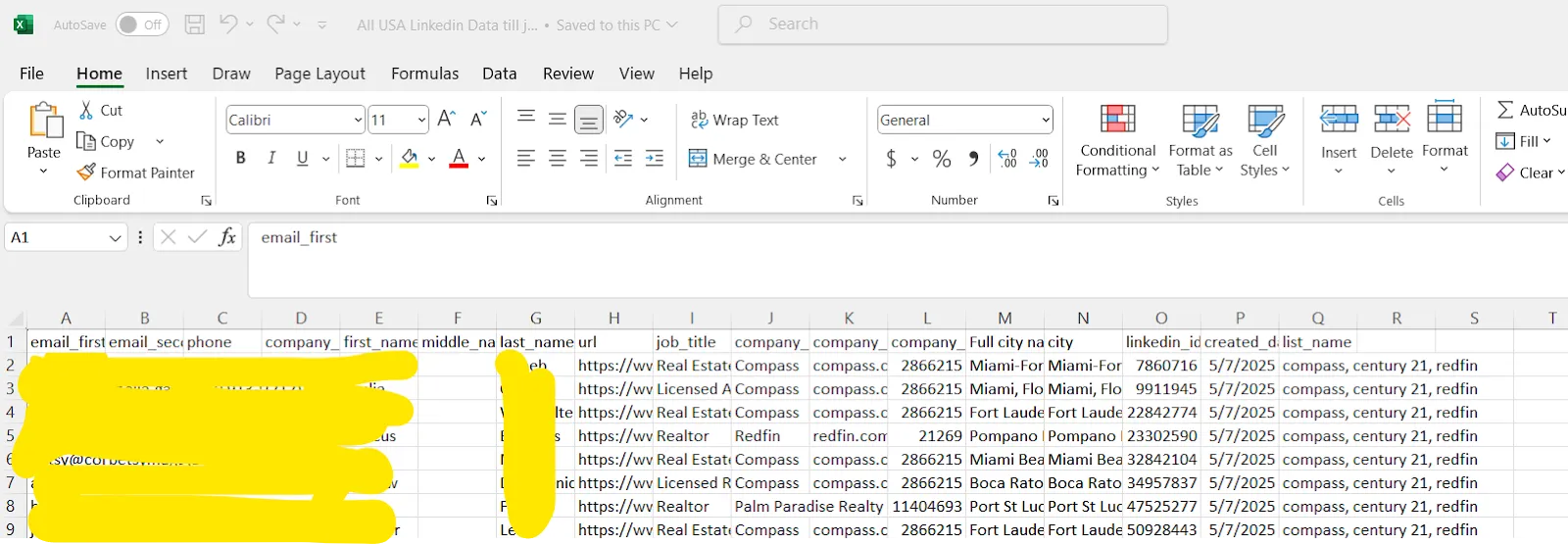Open the font size 11 dropdown
1568x545 pixels.
(x=421, y=120)
